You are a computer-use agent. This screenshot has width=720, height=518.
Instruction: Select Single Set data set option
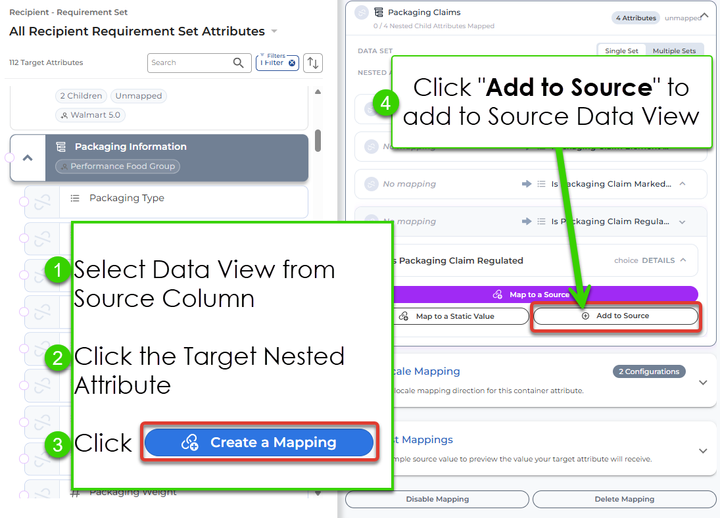coord(621,50)
